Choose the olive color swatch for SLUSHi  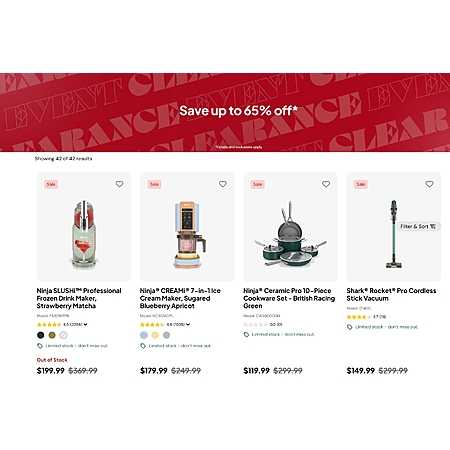click(52, 335)
